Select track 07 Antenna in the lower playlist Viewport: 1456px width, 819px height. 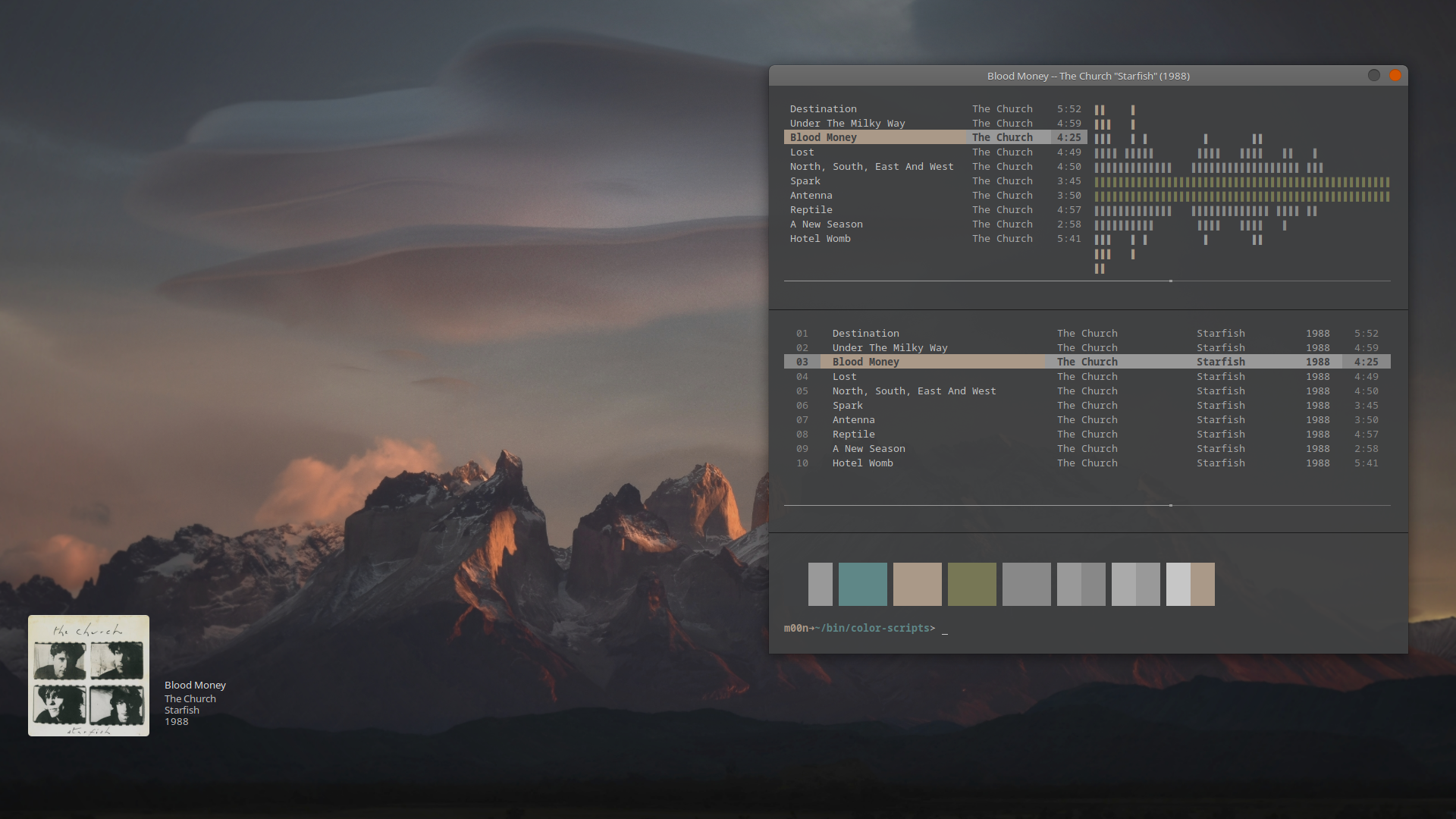tap(854, 420)
